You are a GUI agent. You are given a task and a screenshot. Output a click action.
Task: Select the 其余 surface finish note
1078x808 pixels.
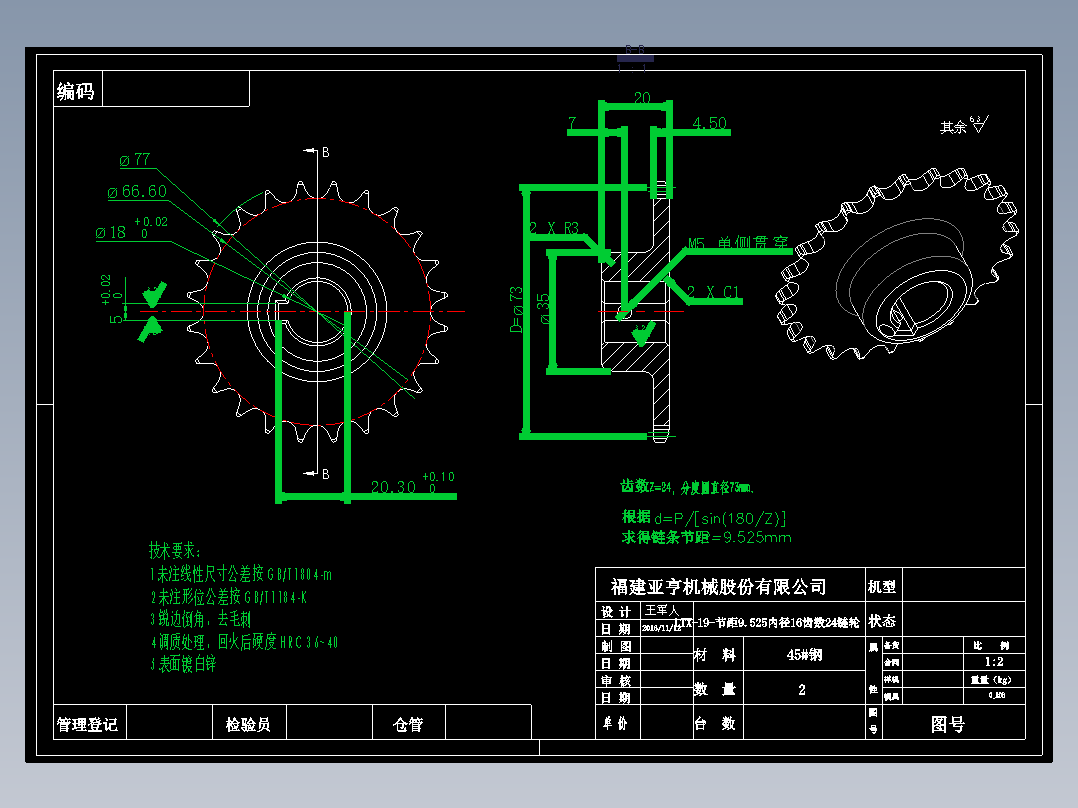[964, 125]
